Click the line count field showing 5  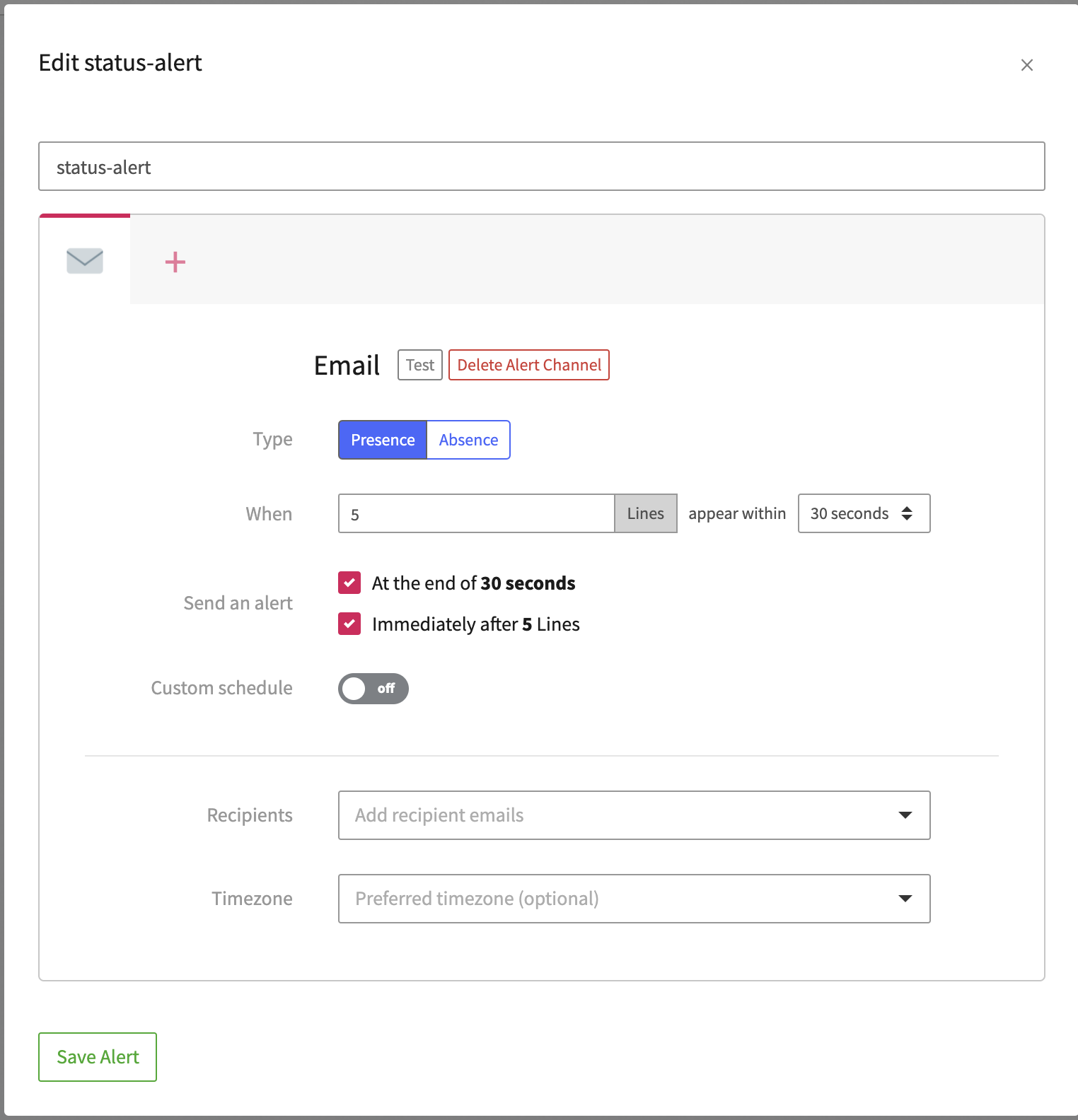476,513
